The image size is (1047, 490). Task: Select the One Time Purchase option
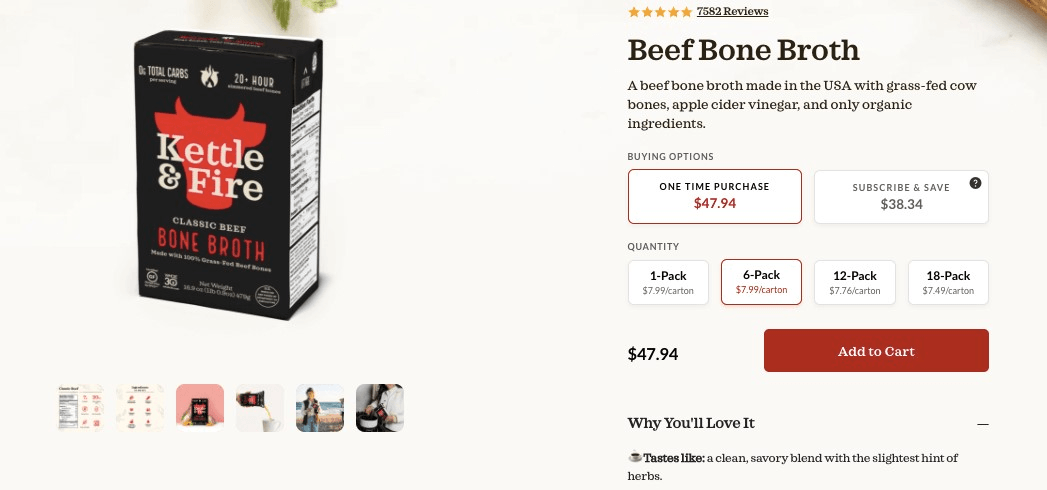(714, 196)
